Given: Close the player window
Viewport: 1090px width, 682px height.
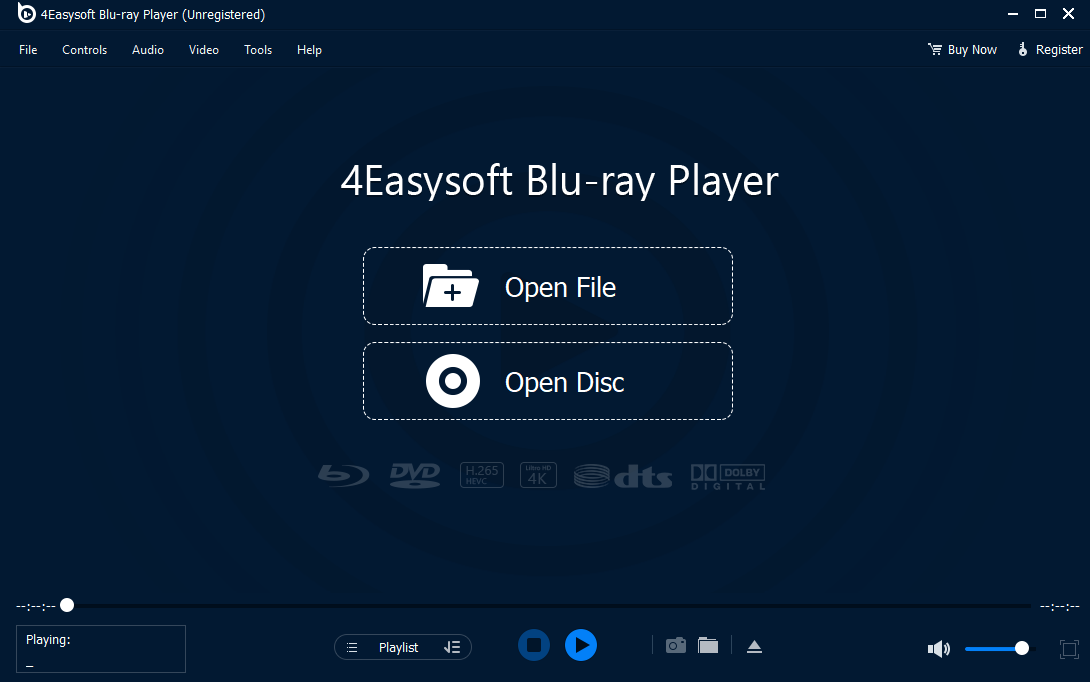Looking at the screenshot, I should pyautogui.click(x=1068, y=14).
